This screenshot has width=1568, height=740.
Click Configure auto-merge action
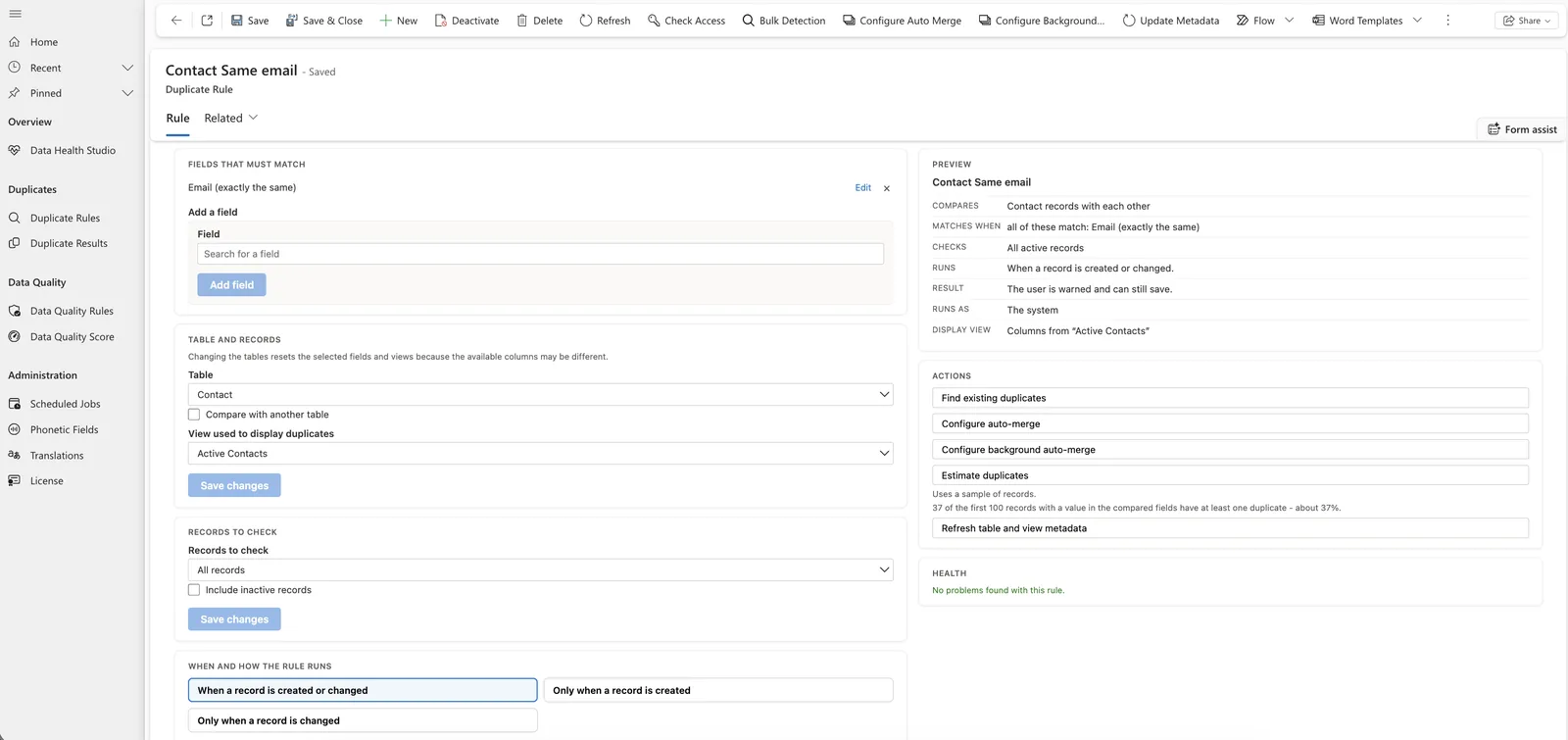1230,424
